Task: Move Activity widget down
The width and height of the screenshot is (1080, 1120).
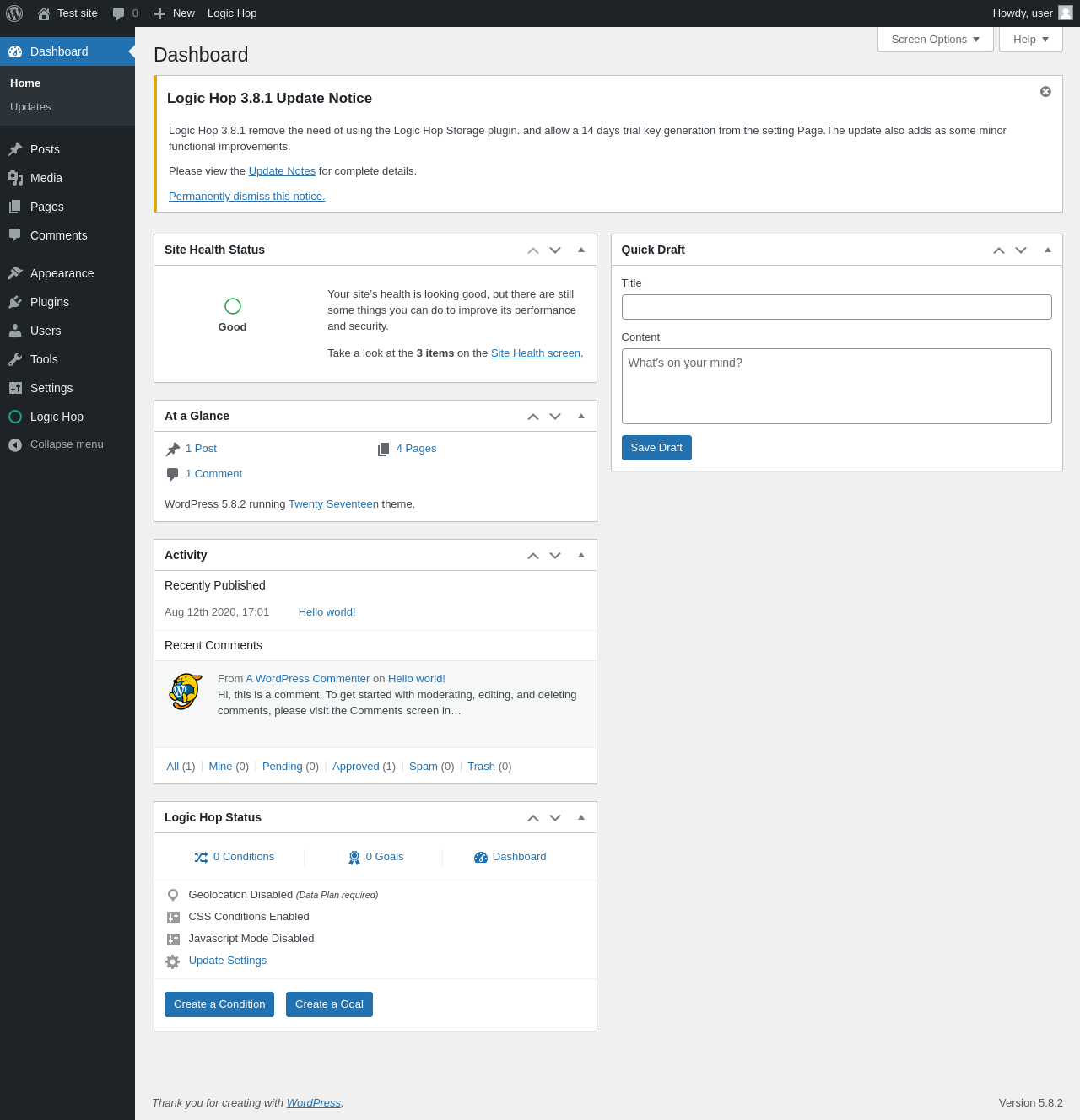Action: tap(555, 556)
